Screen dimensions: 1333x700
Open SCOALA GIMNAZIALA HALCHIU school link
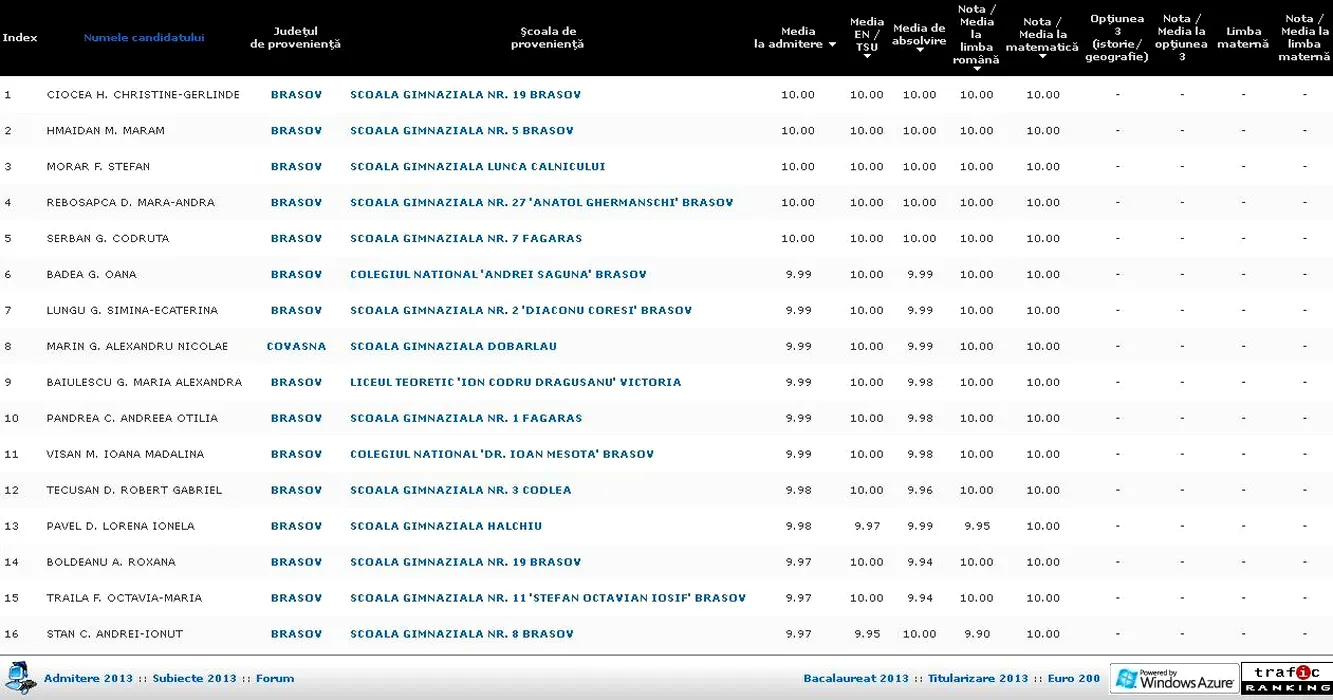tap(446, 526)
